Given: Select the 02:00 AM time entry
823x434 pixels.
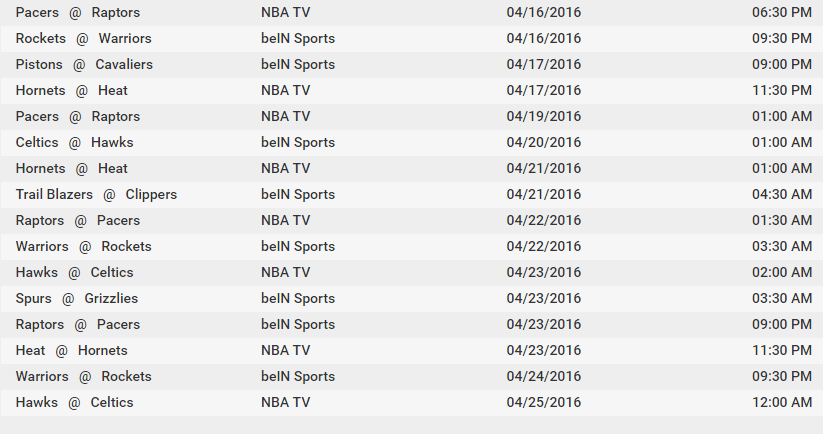Looking at the screenshot, I should 781,272.
